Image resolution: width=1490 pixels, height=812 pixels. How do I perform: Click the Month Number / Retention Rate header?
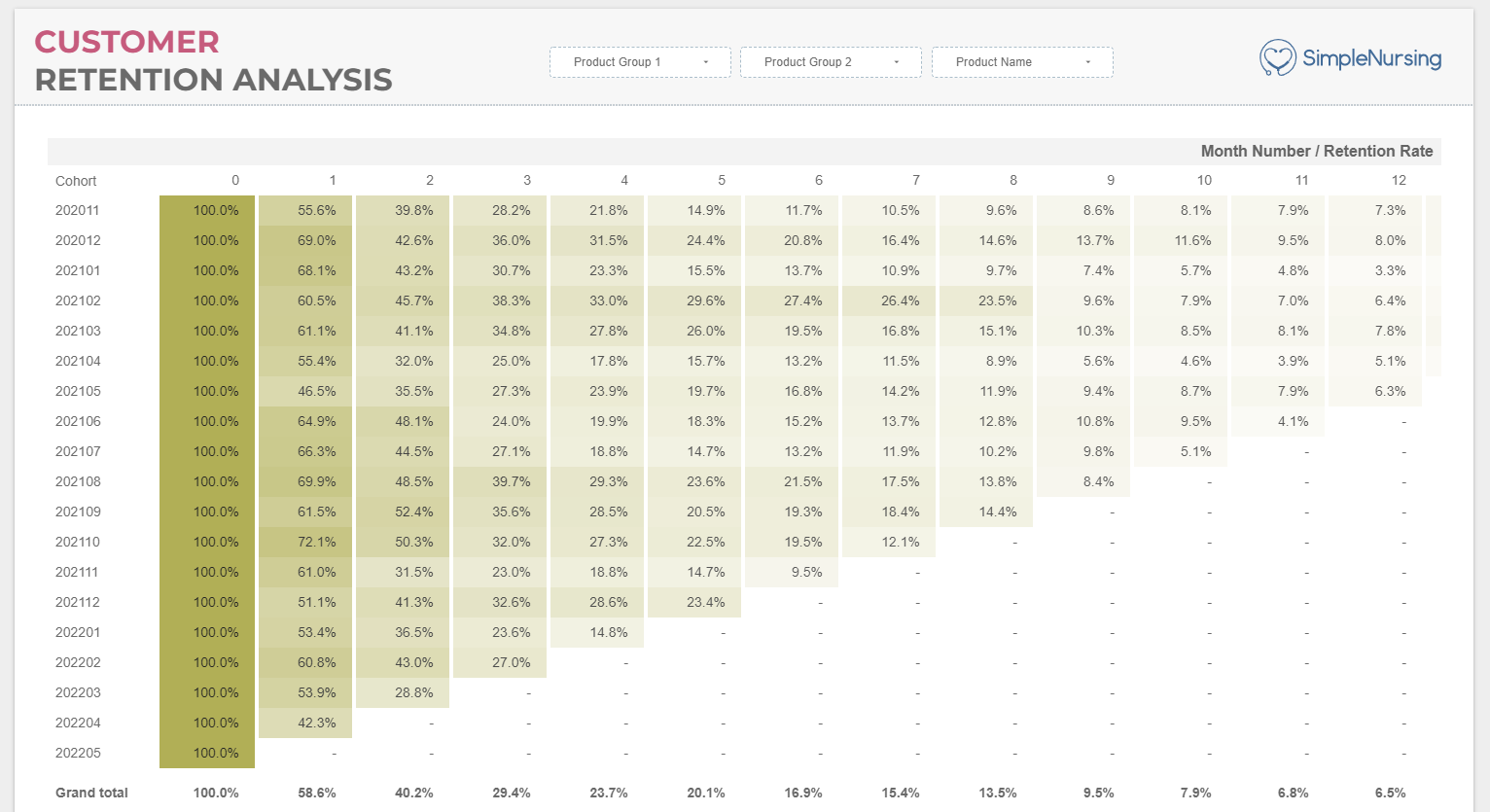(x=1315, y=151)
